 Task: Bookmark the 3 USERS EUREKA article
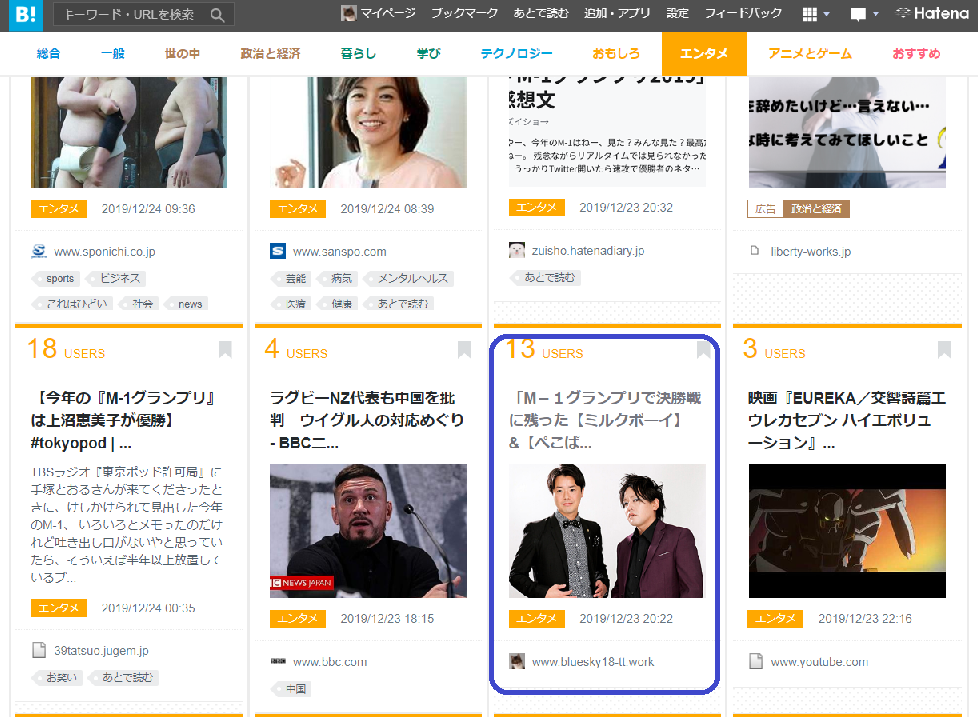coord(944,350)
